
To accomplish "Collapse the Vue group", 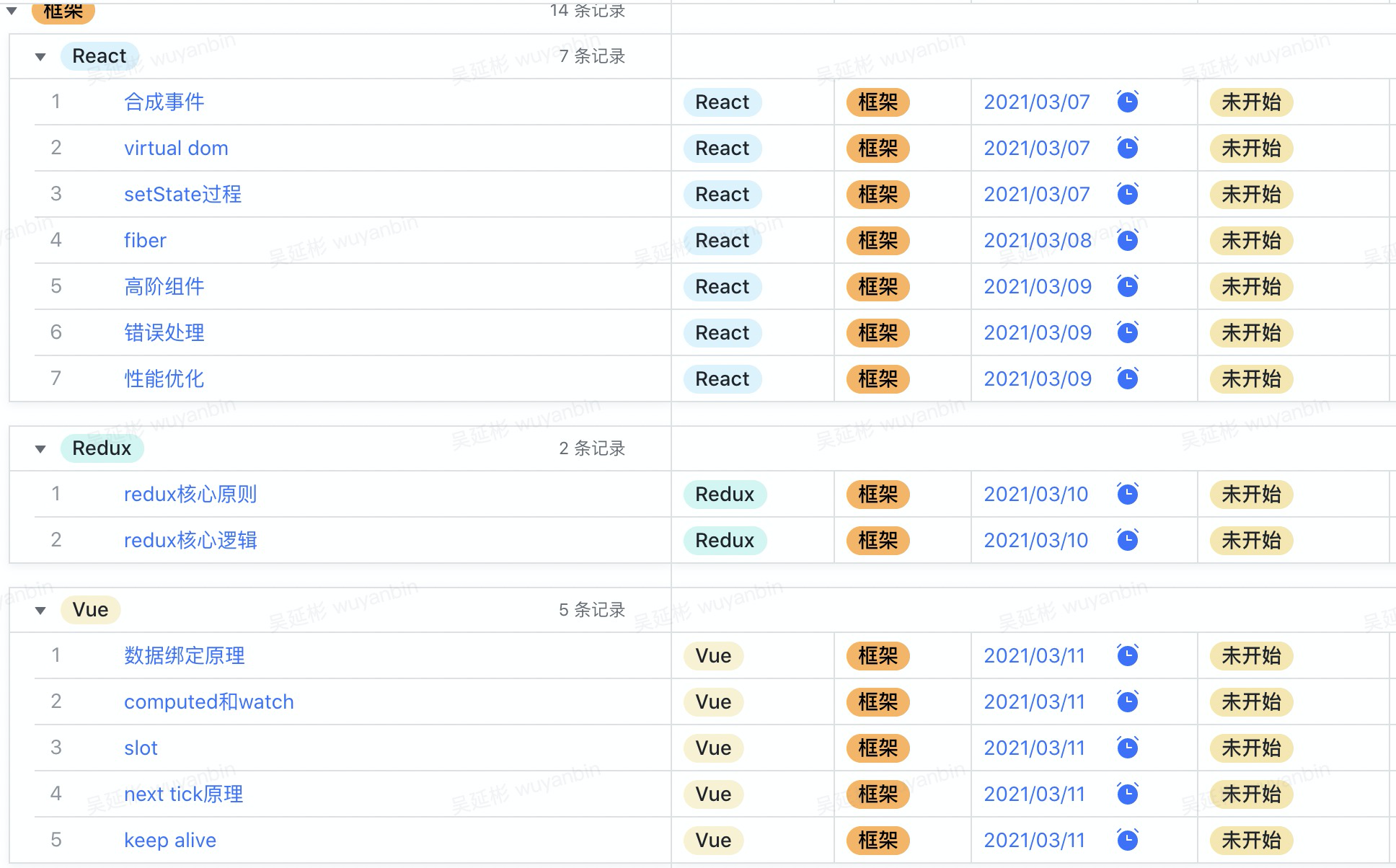I will pos(40,610).
